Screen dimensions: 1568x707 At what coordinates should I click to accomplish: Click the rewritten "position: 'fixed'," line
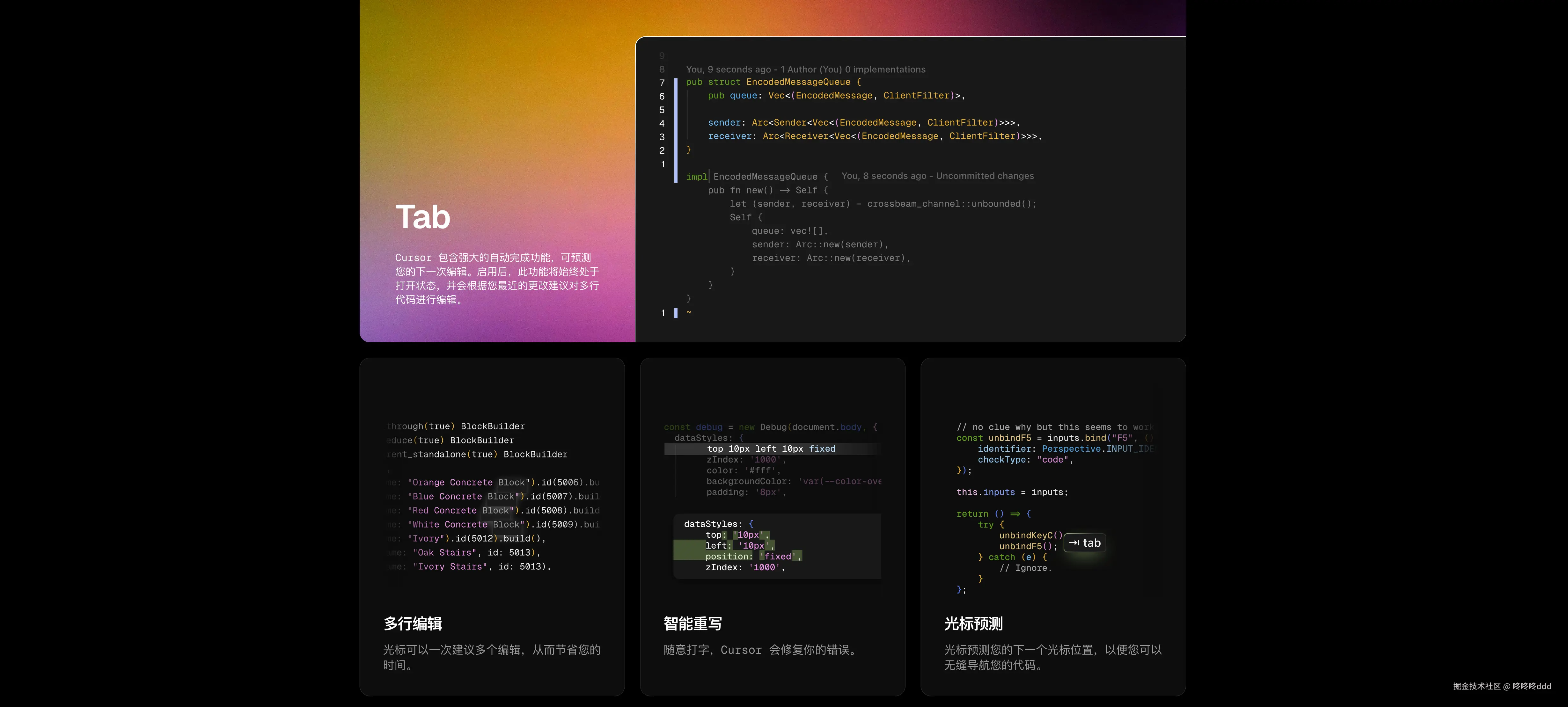pyautogui.click(x=754, y=557)
